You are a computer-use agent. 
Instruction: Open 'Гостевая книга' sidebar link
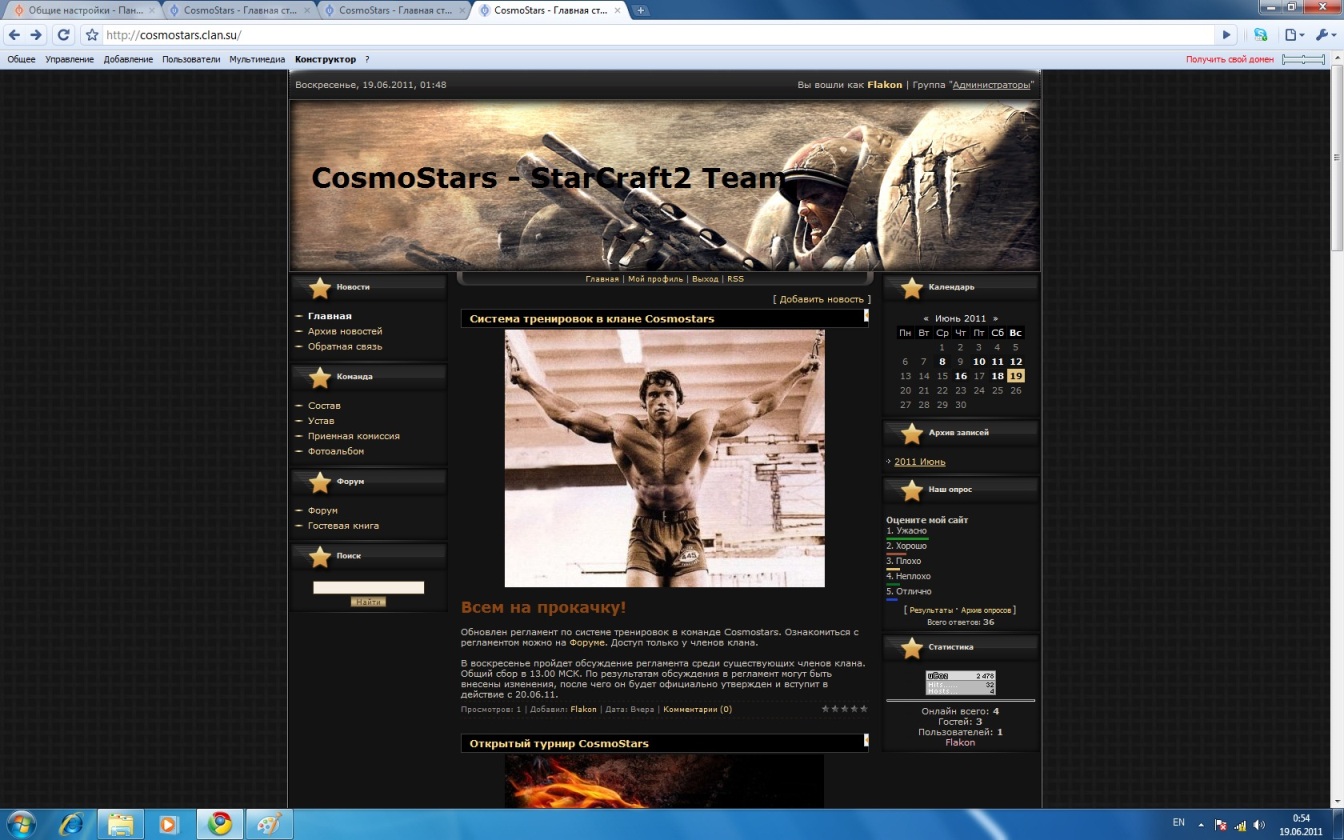click(343, 525)
